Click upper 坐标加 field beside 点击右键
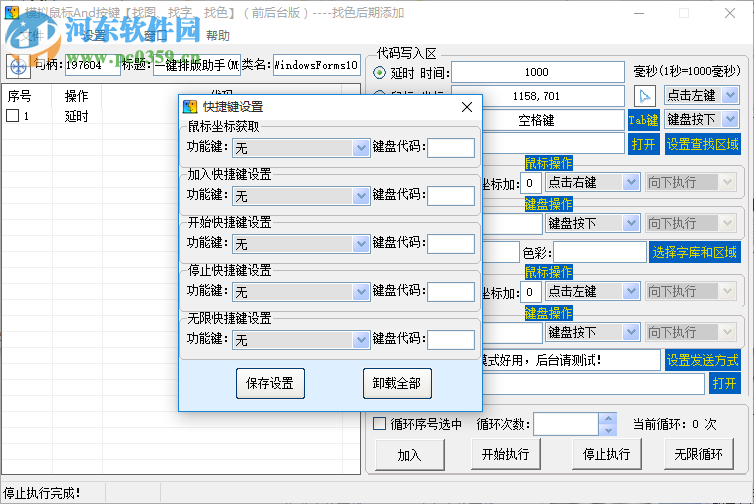This screenshot has height=504, width=754. 531,183
